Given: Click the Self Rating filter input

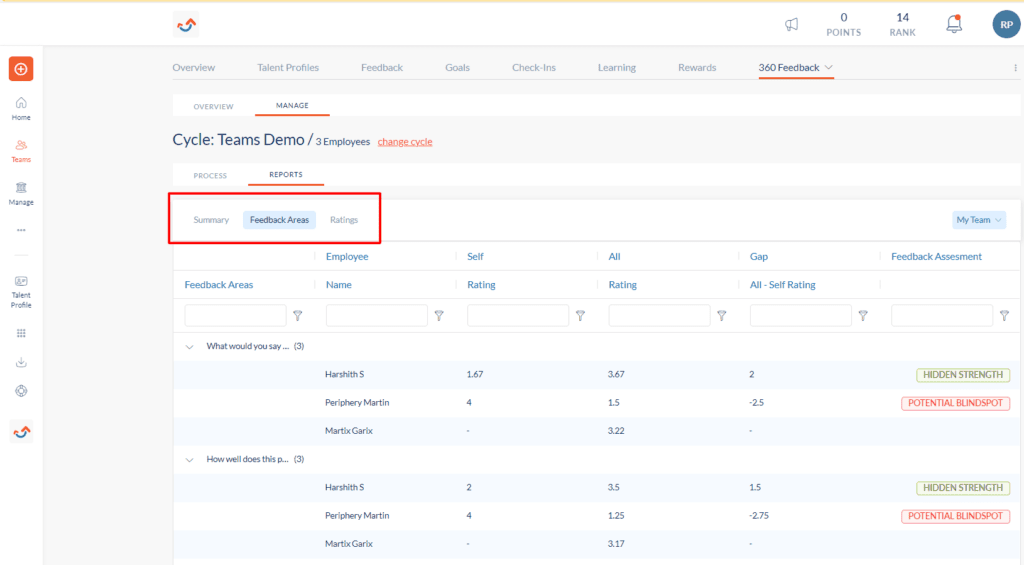Looking at the screenshot, I should [518, 315].
